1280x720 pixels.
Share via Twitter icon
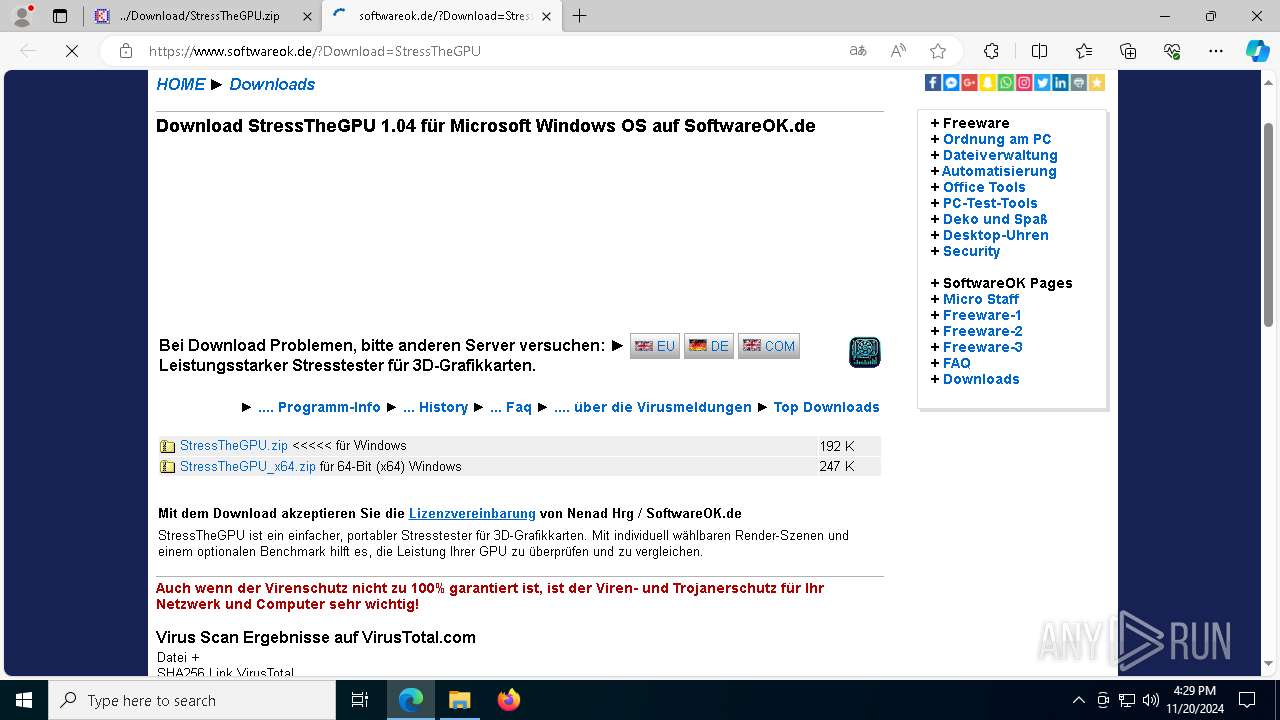(x=1042, y=83)
